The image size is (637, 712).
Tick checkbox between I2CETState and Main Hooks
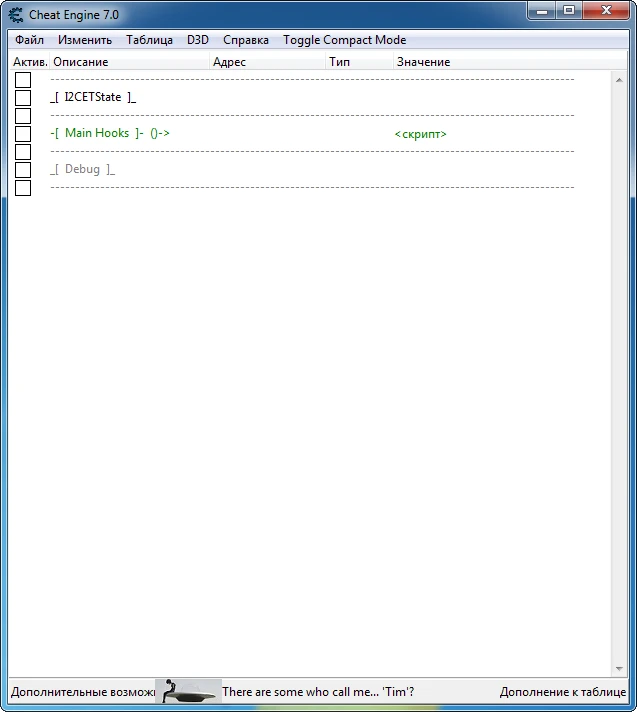tap(23, 116)
